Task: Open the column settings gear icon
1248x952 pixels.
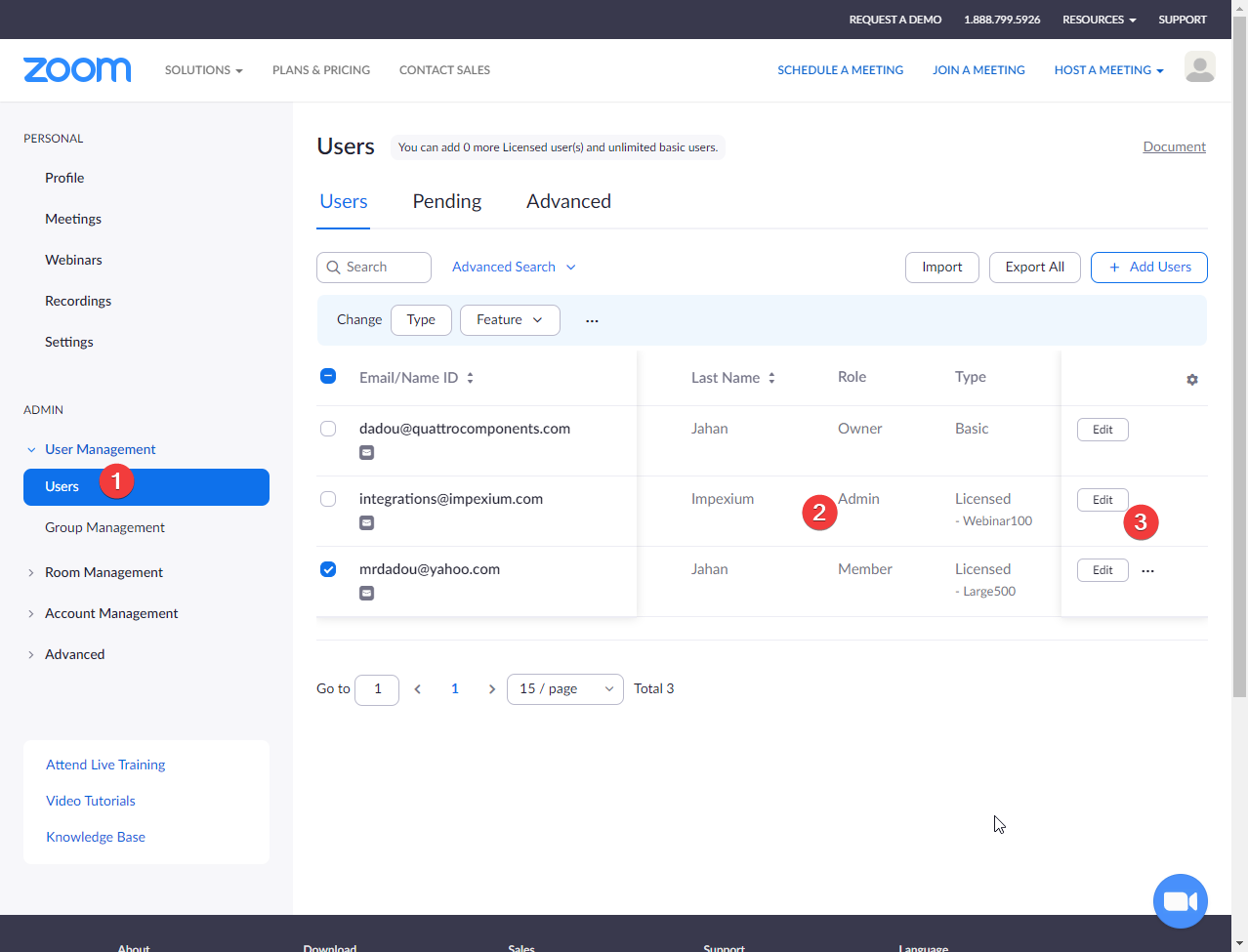Action: click(x=1192, y=379)
